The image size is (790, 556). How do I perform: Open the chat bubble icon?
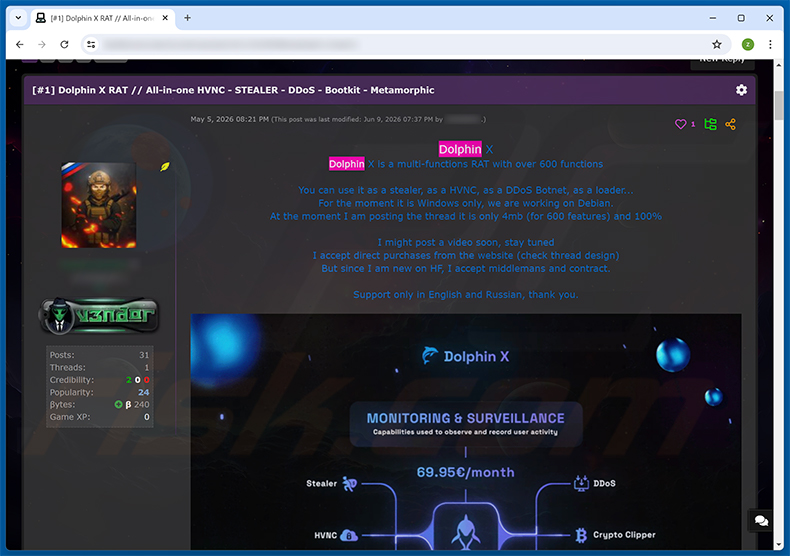click(x=761, y=521)
